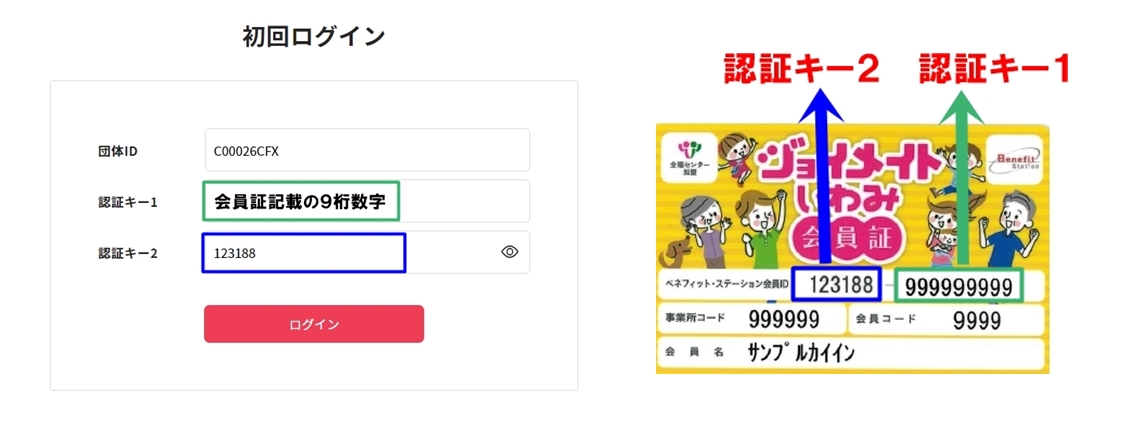
Task: Click the red 認証キー2 heading label
Action: click(801, 70)
